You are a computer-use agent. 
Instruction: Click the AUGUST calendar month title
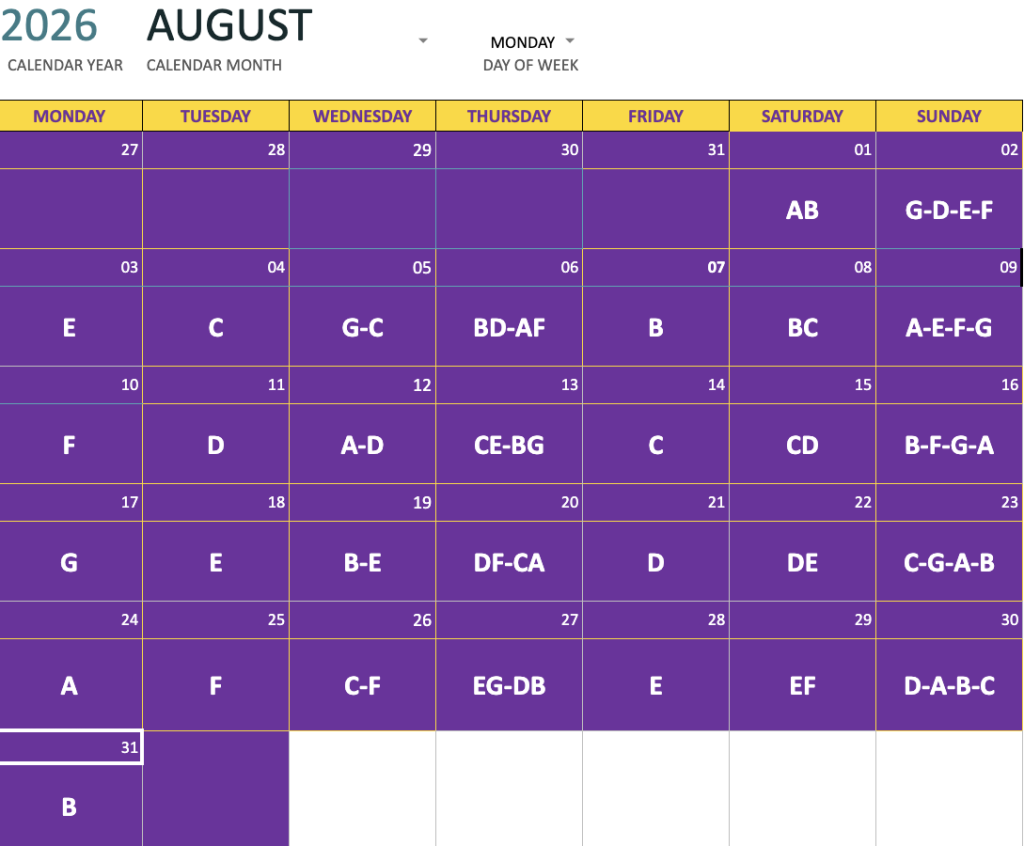229,26
